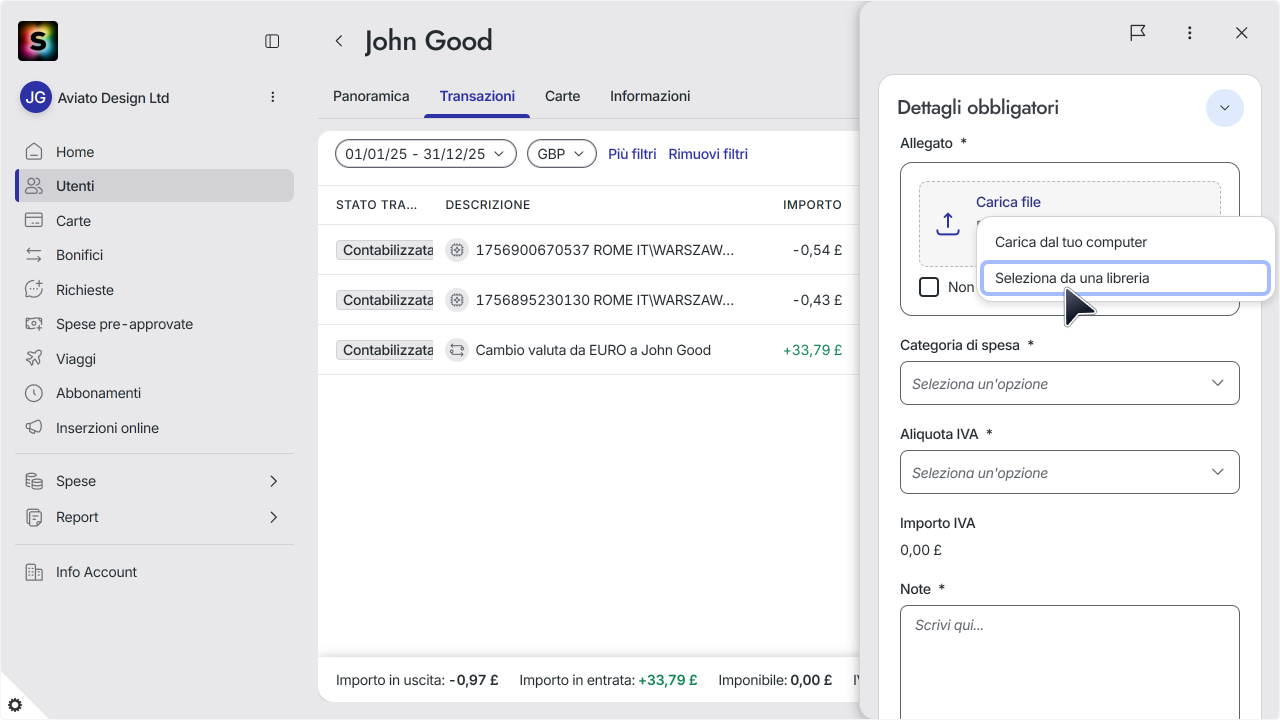Screen dimensions: 1280x720
Task: Open Abbonamenti in the sidebar
Action: (154, 393)
